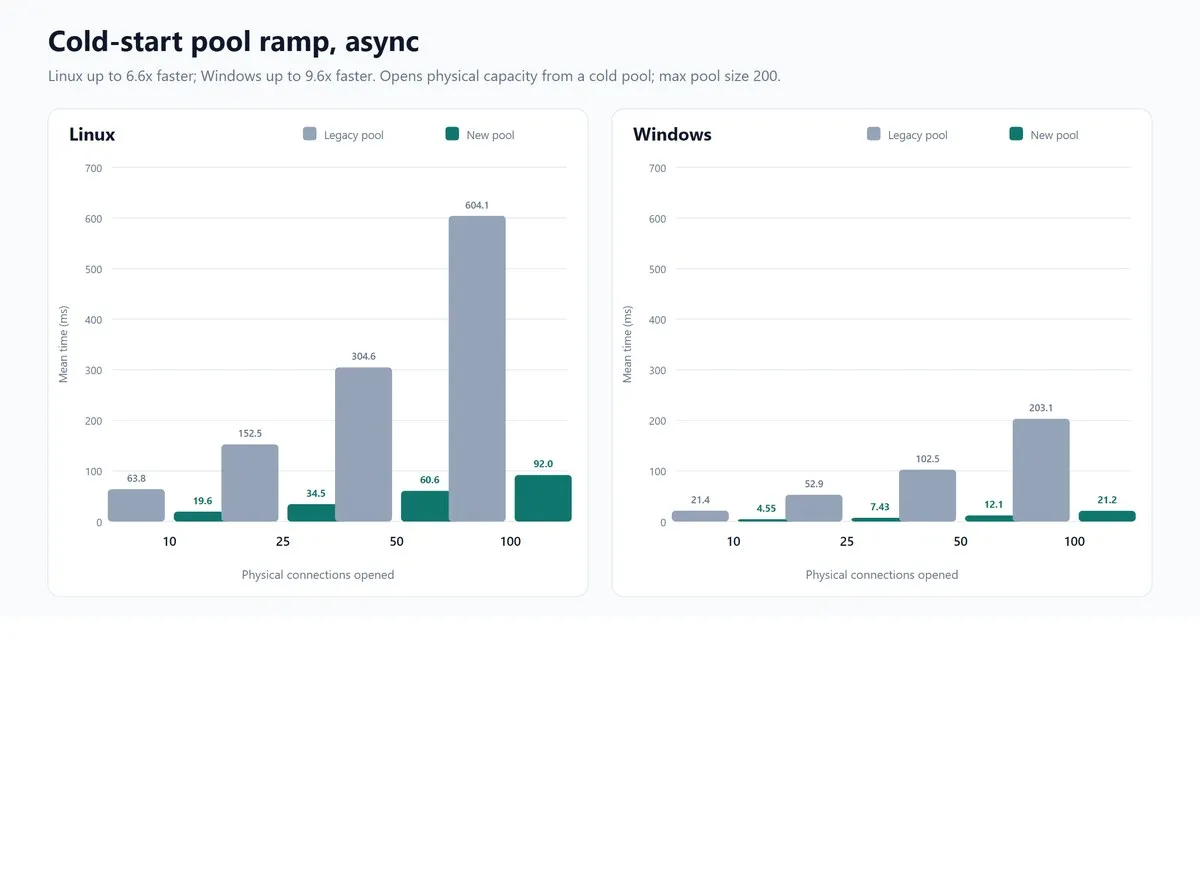Click Linux Physical connections opened axis title
Image resolution: width=1200 pixels, height=896 pixels.
pos(318,575)
